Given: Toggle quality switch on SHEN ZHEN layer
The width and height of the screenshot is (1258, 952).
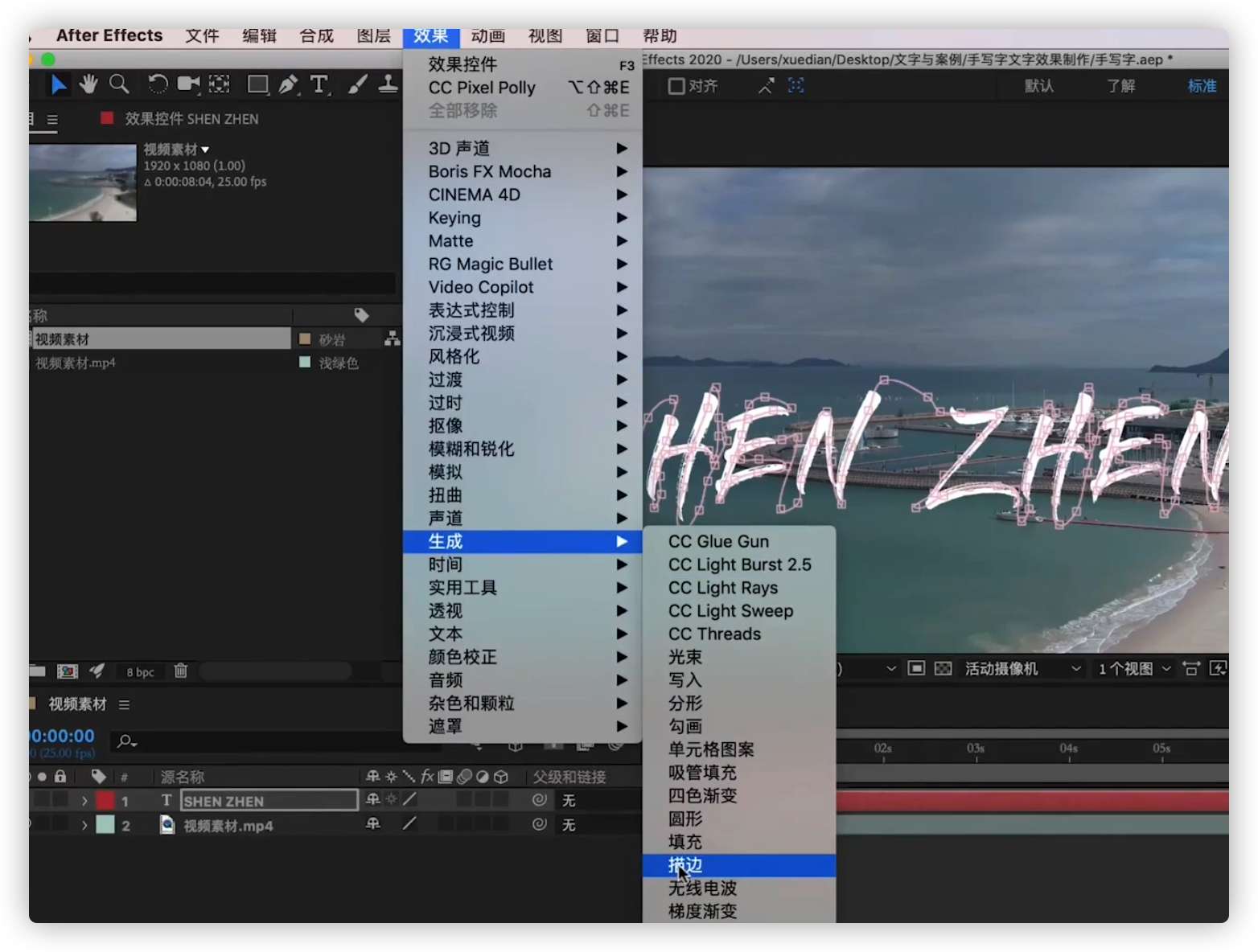Looking at the screenshot, I should coord(409,800).
